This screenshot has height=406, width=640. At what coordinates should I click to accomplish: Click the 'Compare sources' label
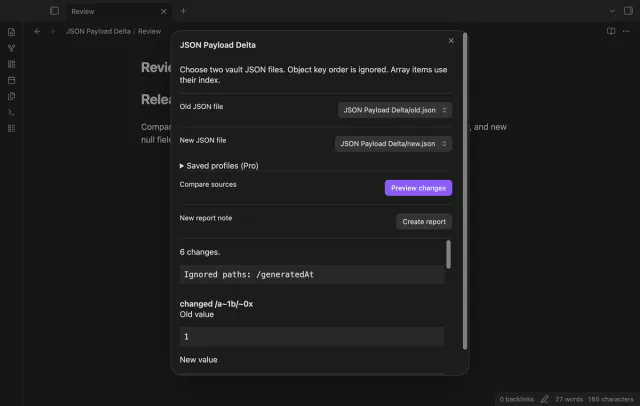(208, 184)
